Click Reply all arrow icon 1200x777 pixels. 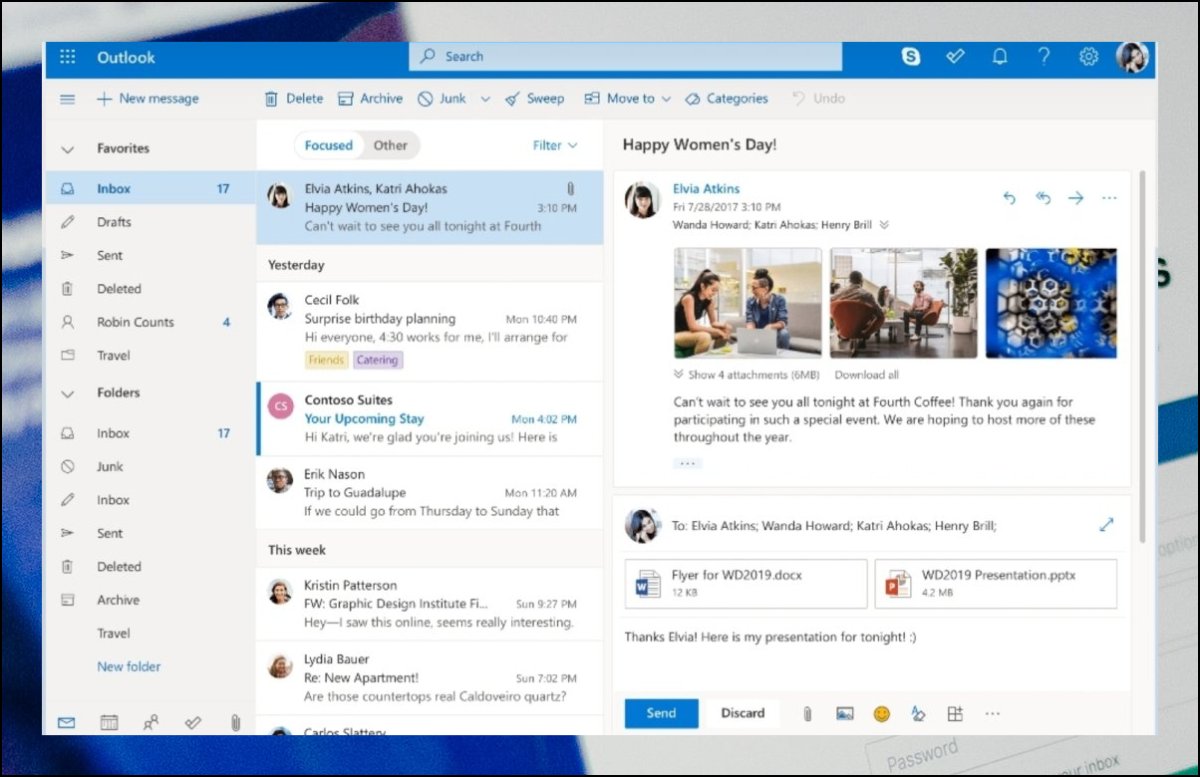[x=1043, y=198]
